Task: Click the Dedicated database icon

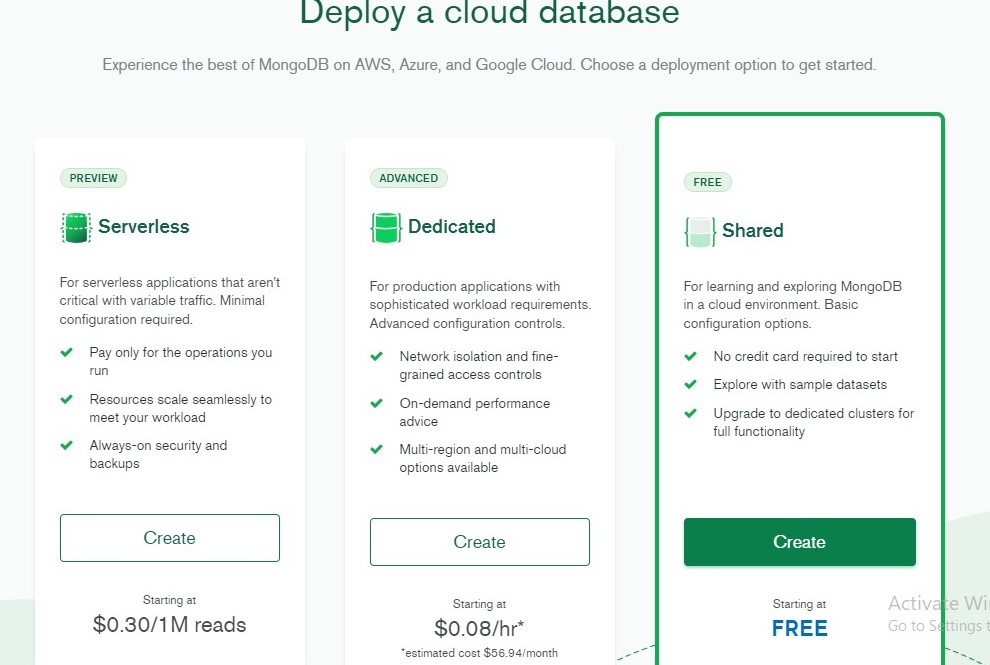Action: pos(386,227)
